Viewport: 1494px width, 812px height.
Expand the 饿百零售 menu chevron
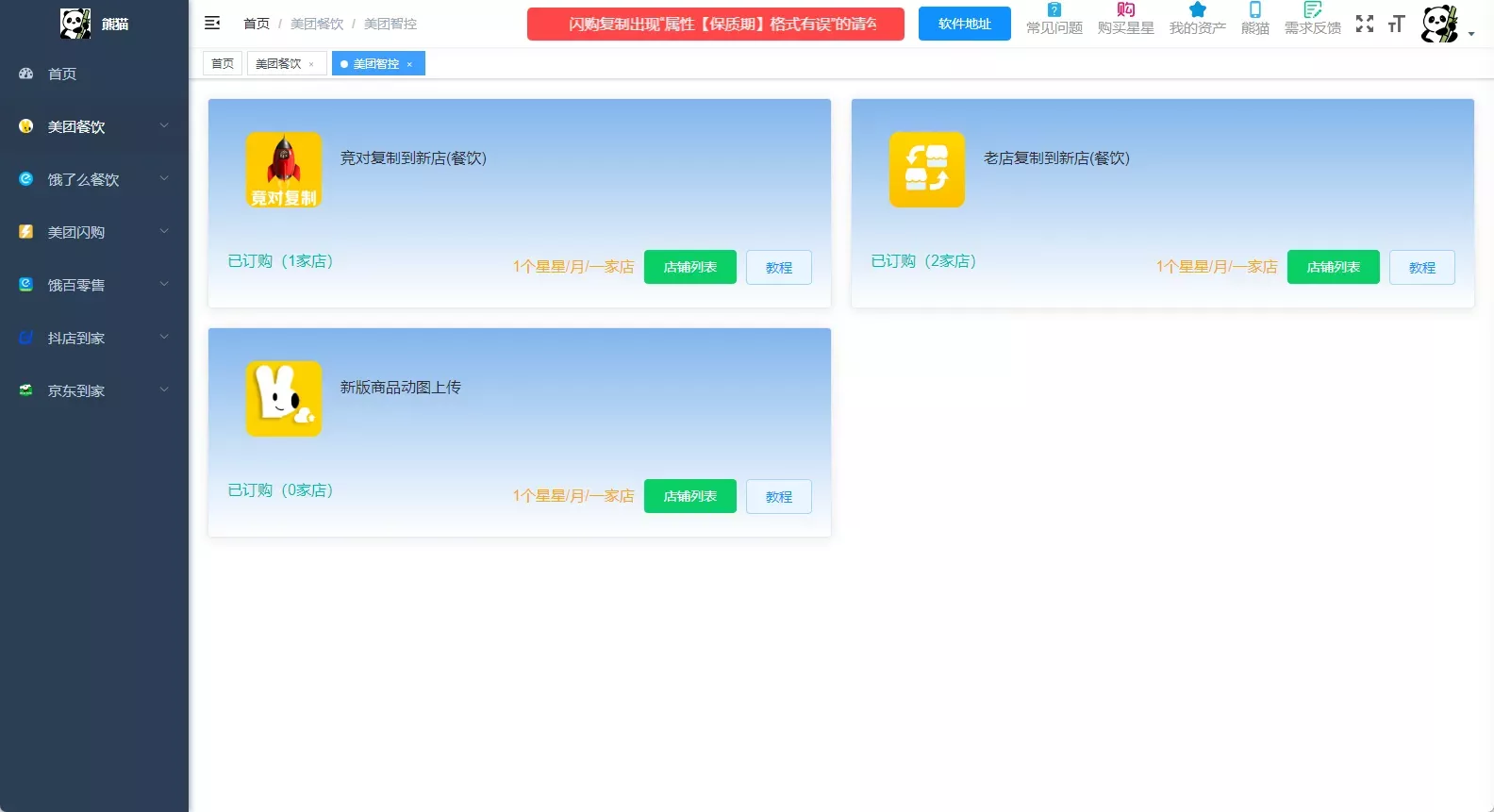coord(164,284)
